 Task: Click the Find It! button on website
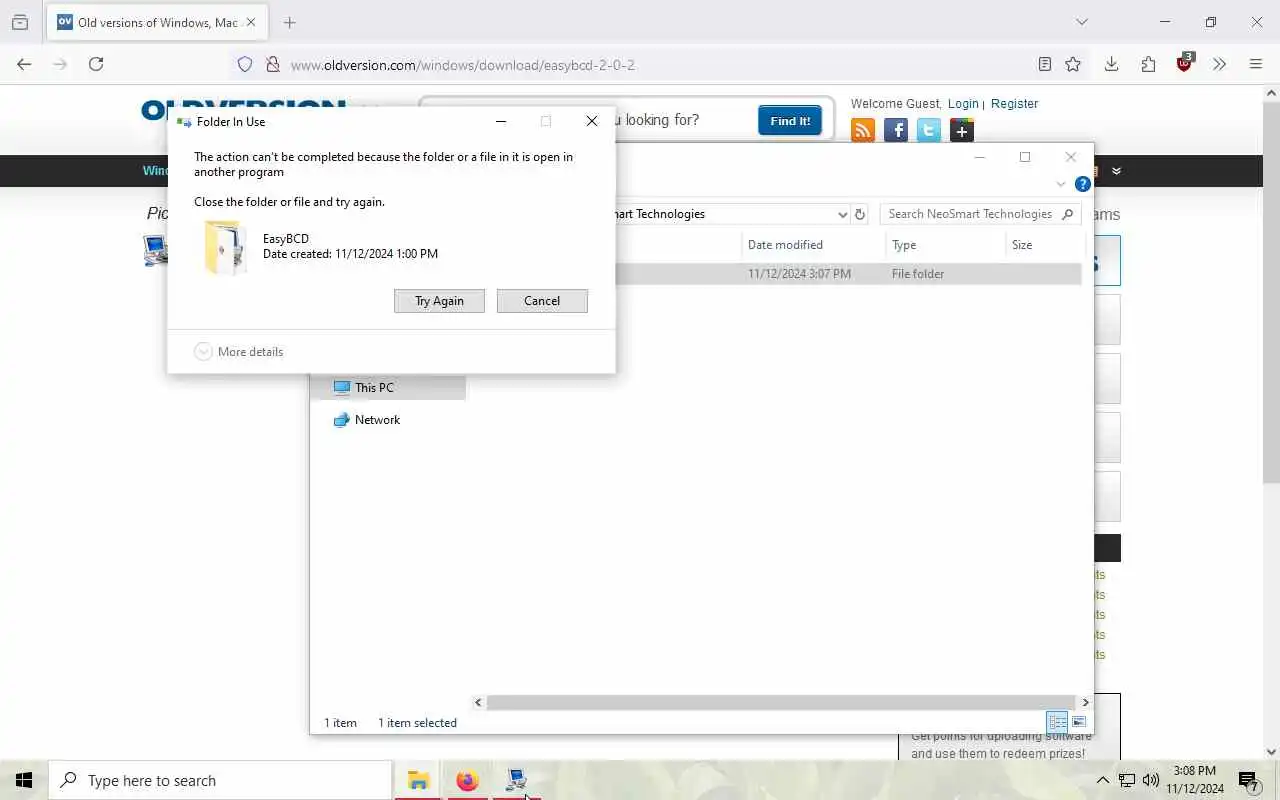pyautogui.click(x=790, y=121)
